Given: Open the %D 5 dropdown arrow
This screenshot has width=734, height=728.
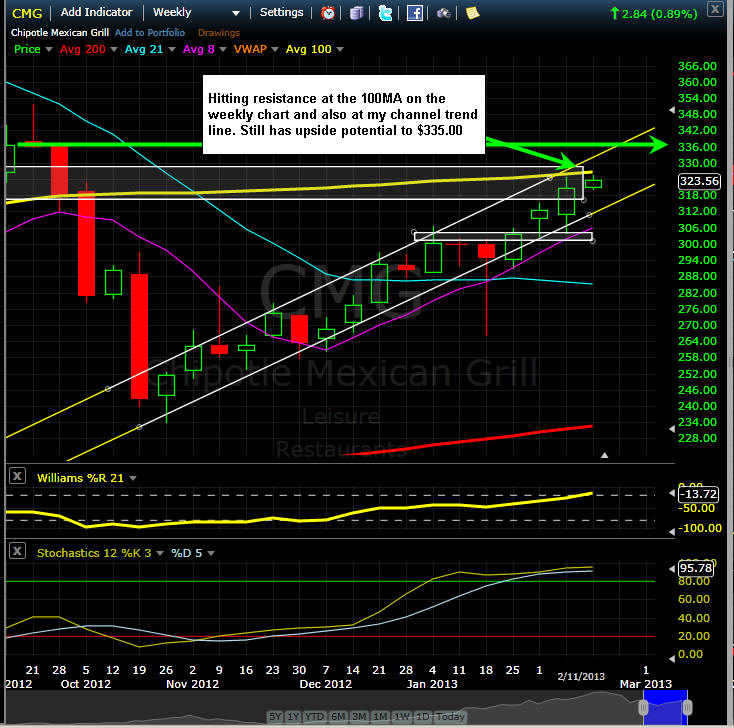Looking at the screenshot, I should 211,553.
